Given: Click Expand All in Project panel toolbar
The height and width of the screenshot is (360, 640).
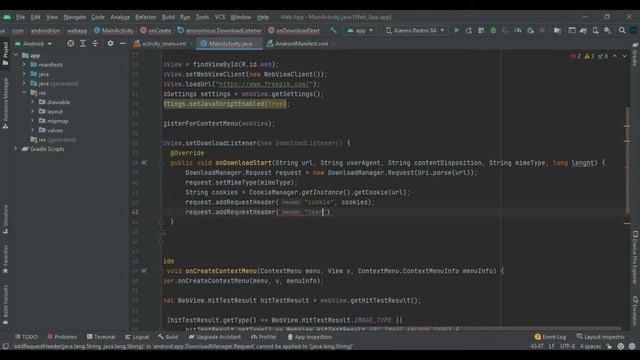Looking at the screenshot, I should (x=83, y=43).
